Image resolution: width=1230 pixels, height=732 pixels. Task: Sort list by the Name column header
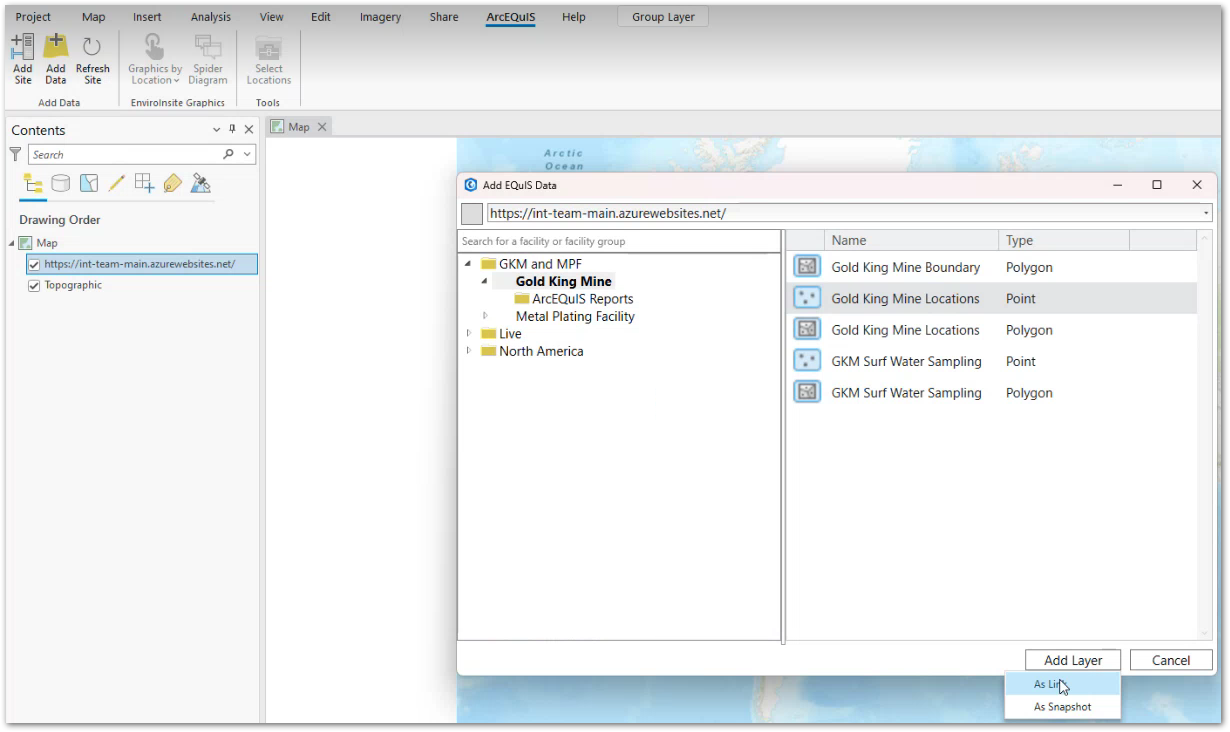[x=911, y=240]
